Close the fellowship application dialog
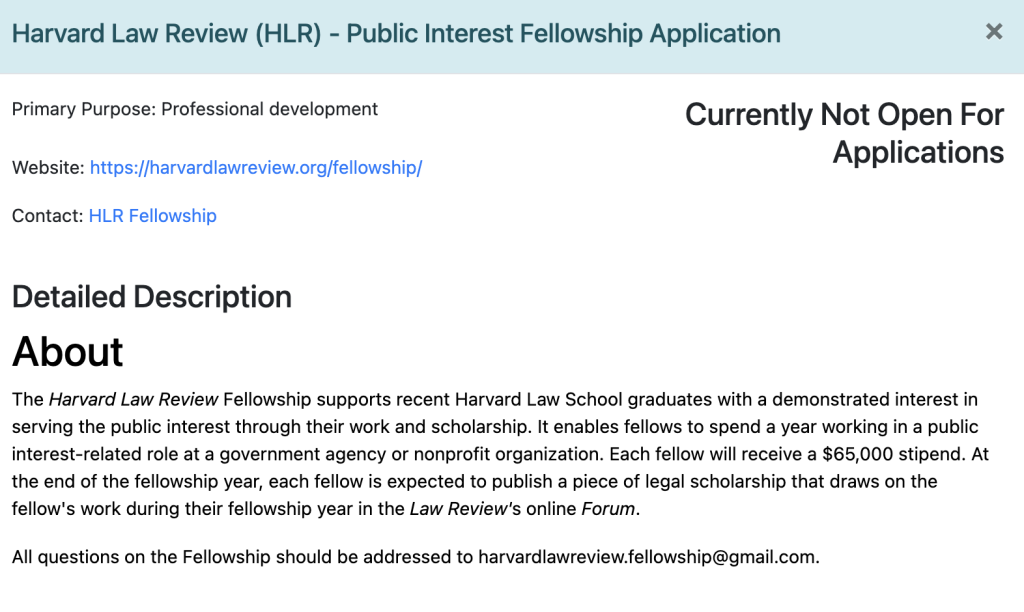 pyautogui.click(x=993, y=32)
